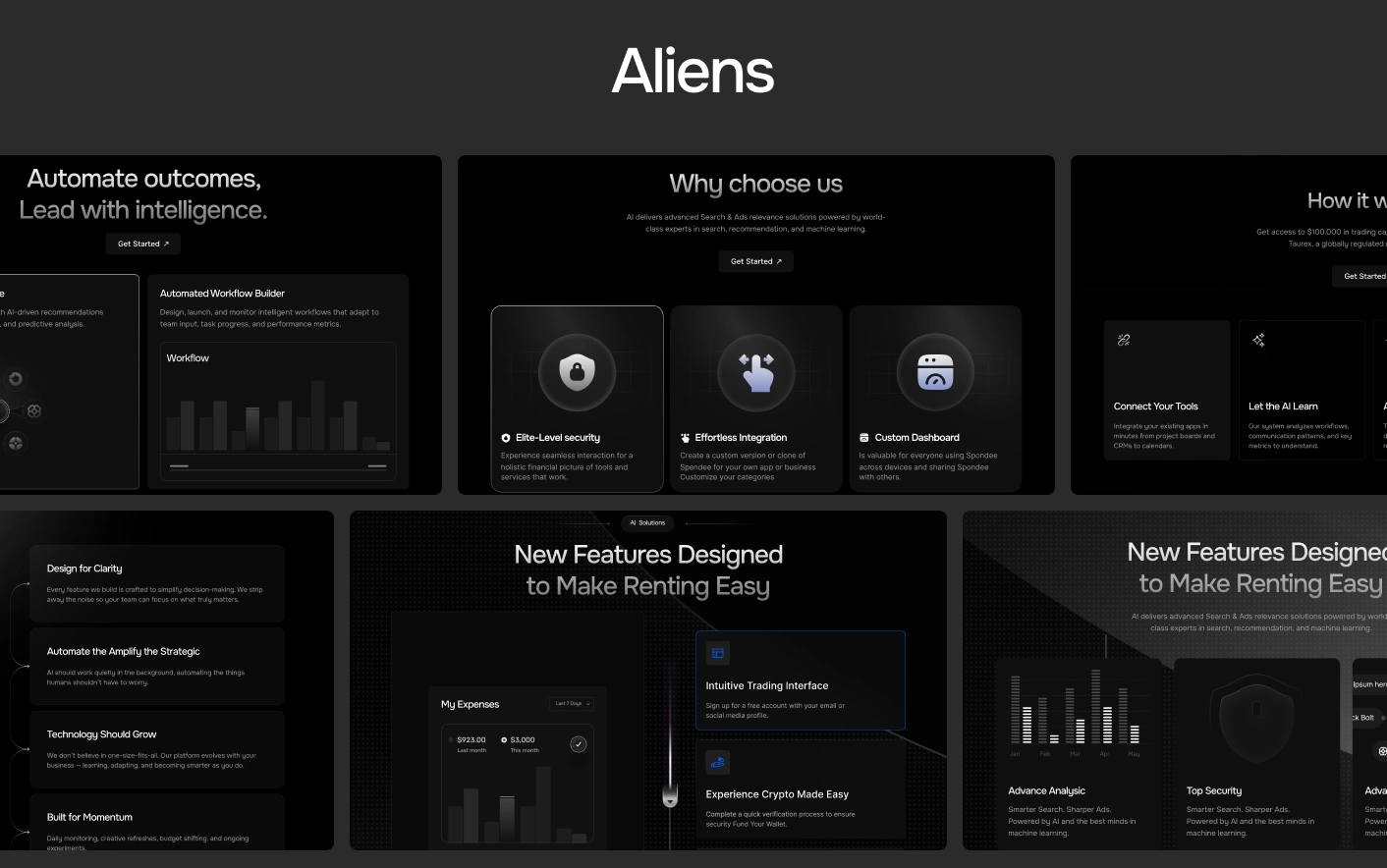The height and width of the screenshot is (868, 1387).
Task: Click the Custom Dashboard gauge icon
Action: (935, 372)
